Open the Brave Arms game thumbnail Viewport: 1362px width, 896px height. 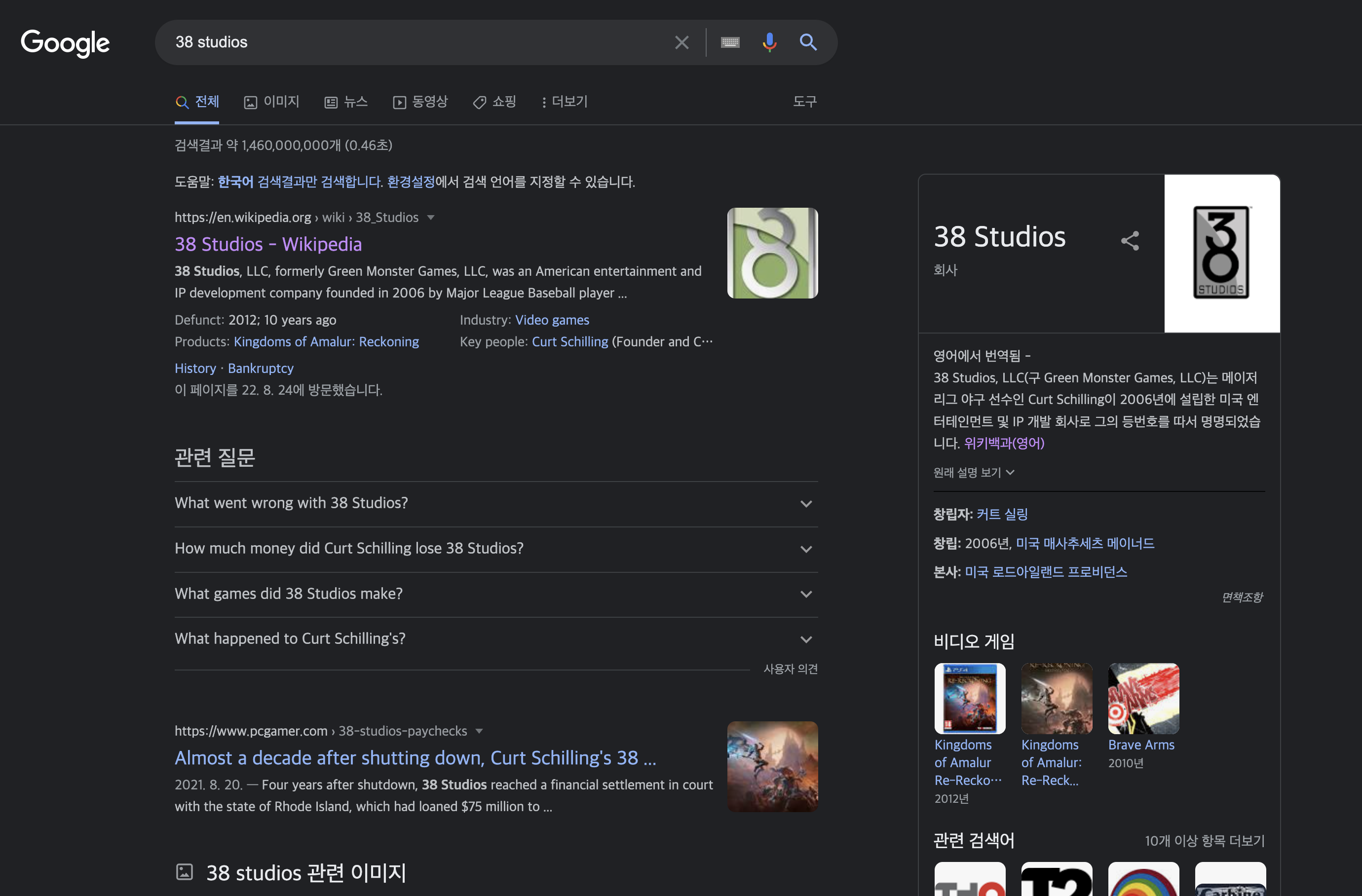point(1143,698)
